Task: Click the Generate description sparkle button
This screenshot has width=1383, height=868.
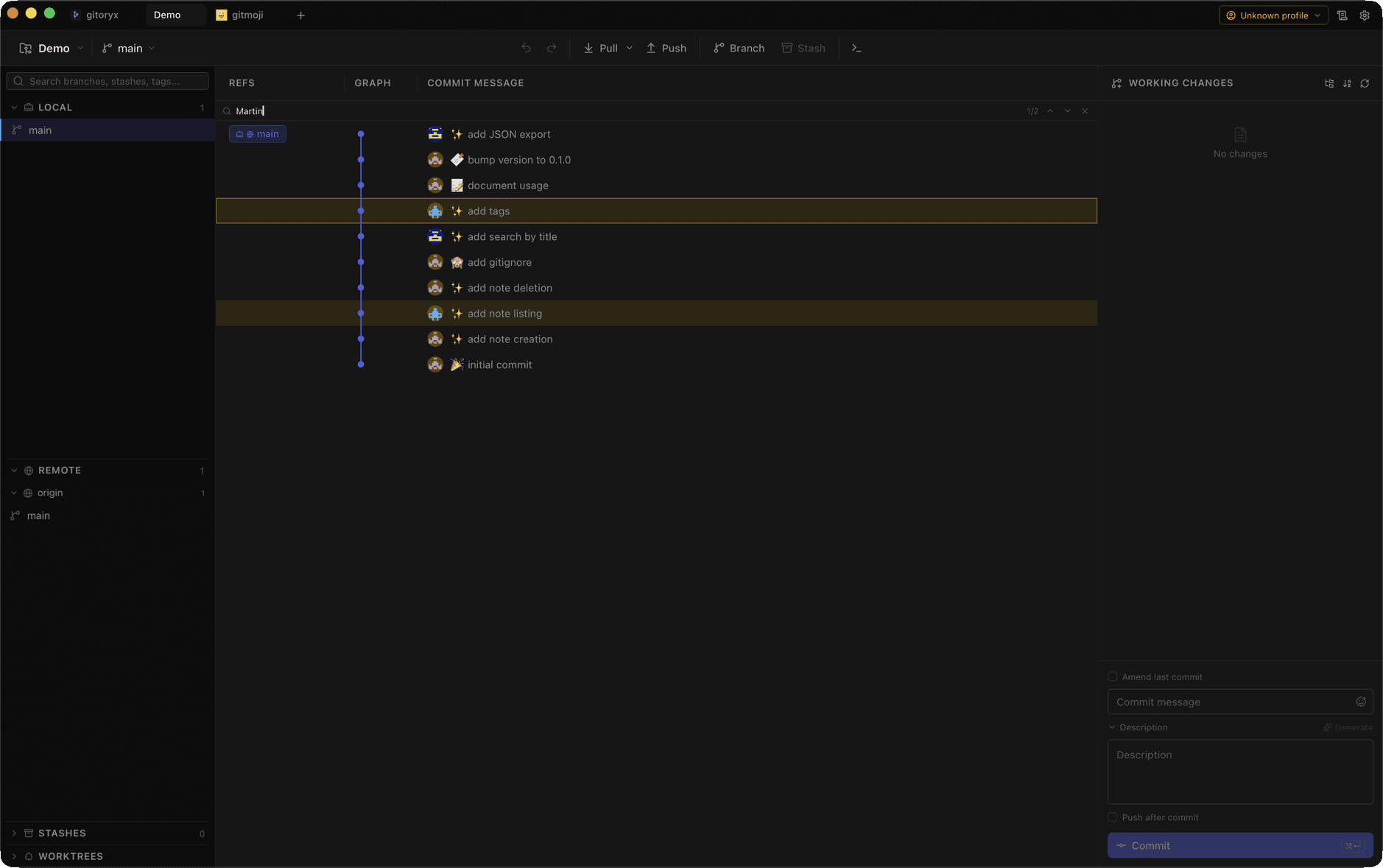Action: point(1348,727)
